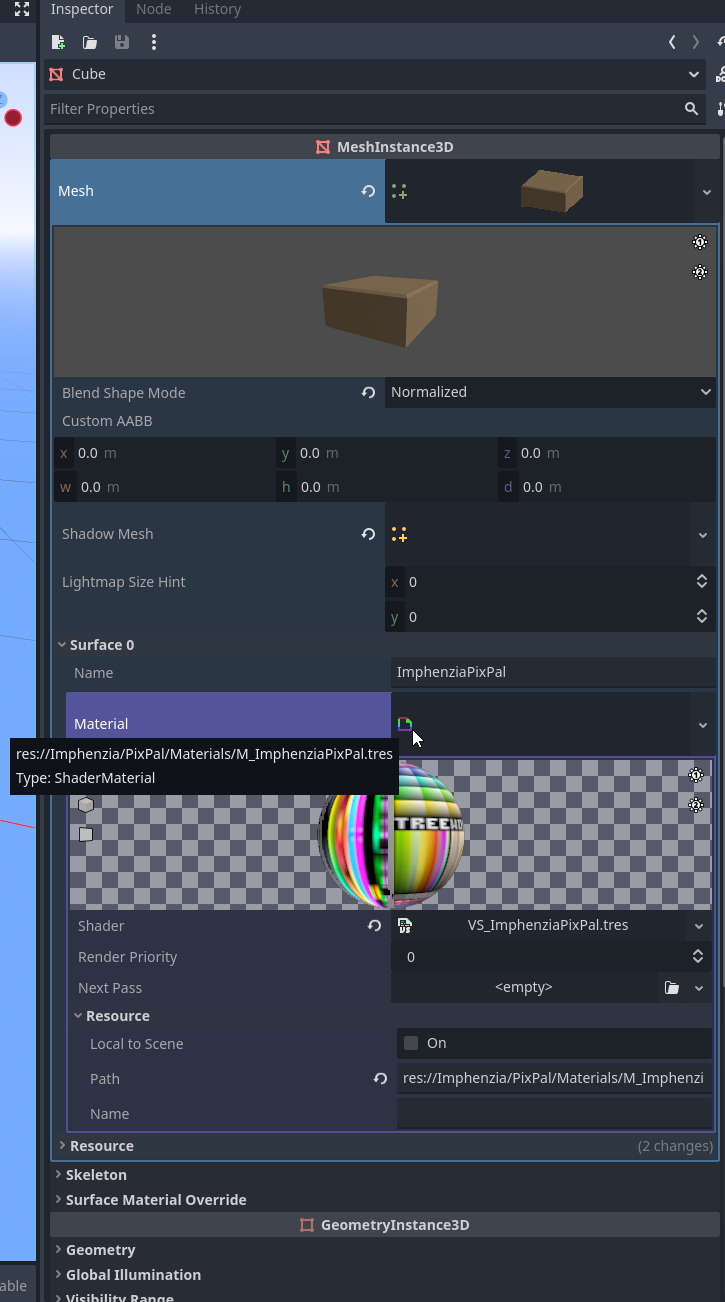Go to next edited object in history
Screen dimensions: 725x1302
coord(696,42)
